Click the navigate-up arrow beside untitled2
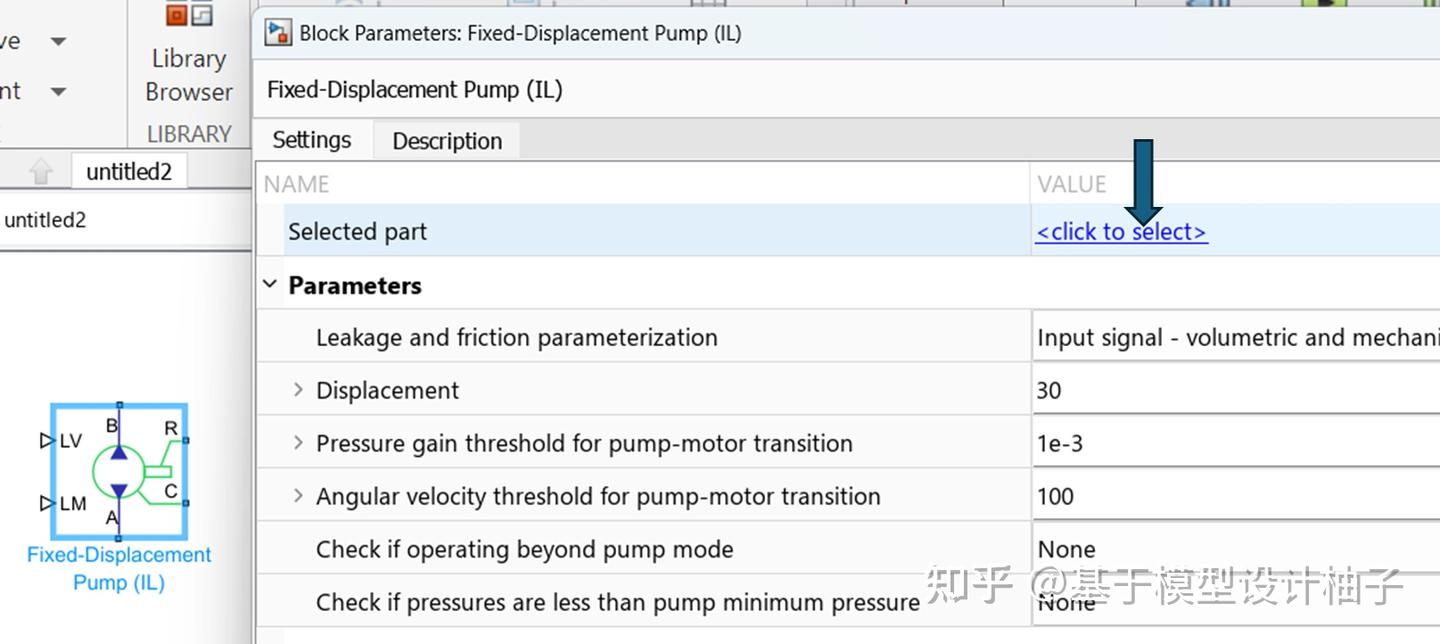 click(x=39, y=170)
